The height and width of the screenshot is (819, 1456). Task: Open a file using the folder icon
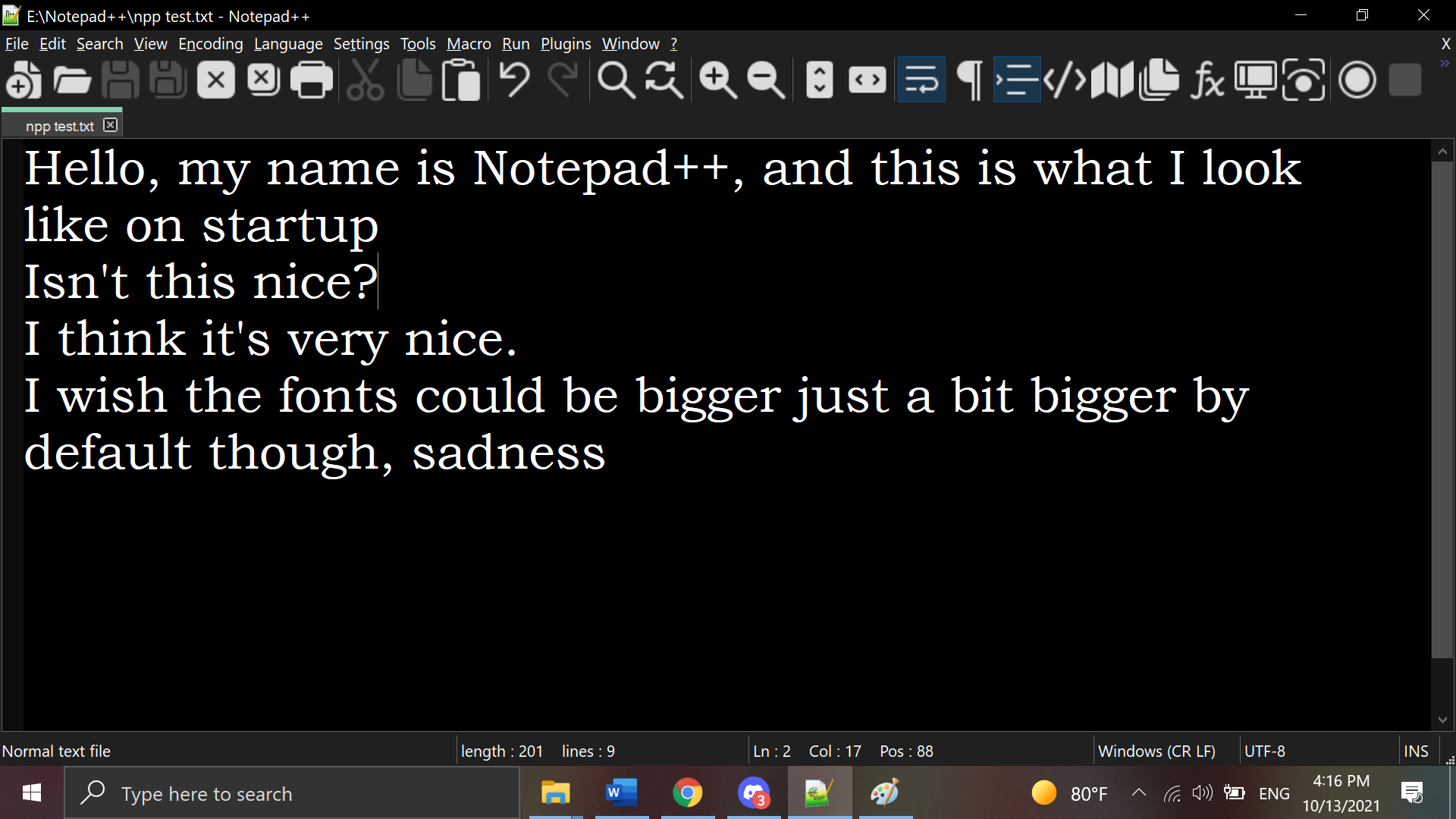pos(72,80)
